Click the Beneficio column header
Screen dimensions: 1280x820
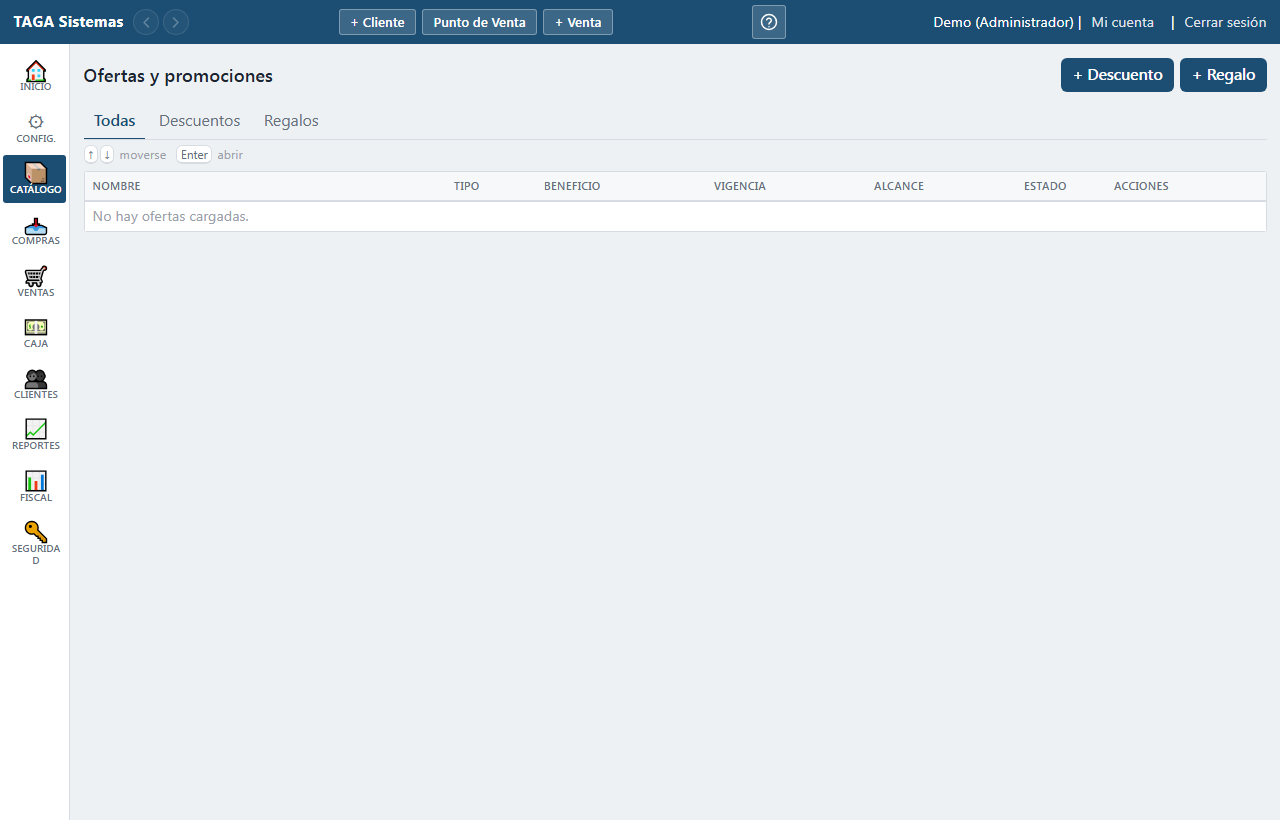coord(572,186)
